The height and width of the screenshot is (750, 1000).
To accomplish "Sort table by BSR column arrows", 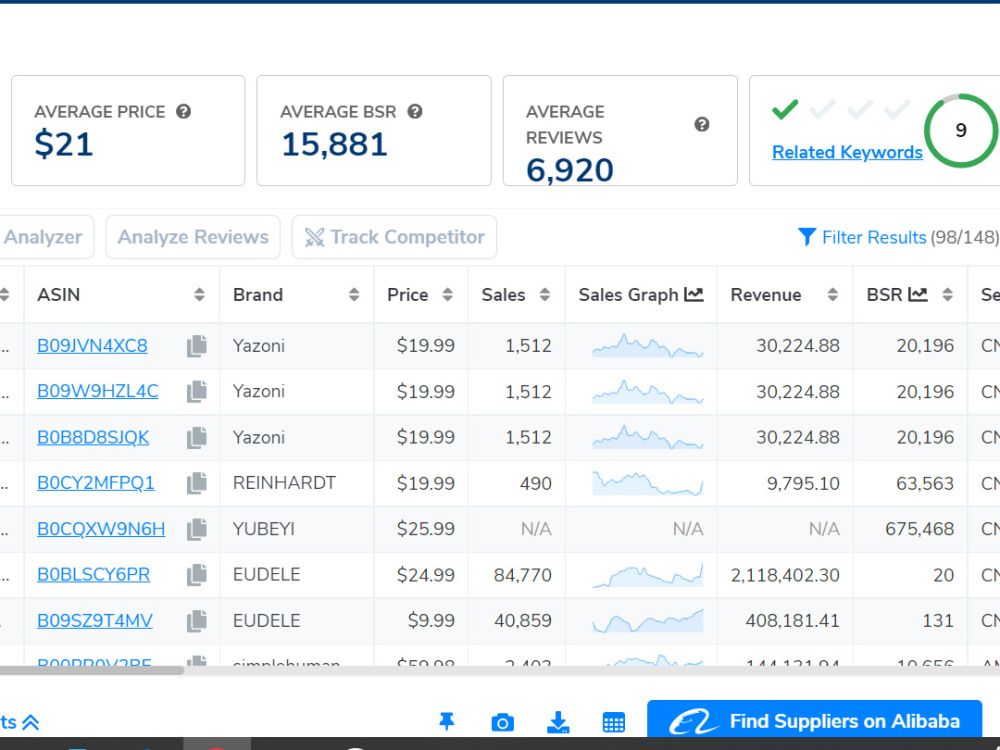I will tap(948, 295).
